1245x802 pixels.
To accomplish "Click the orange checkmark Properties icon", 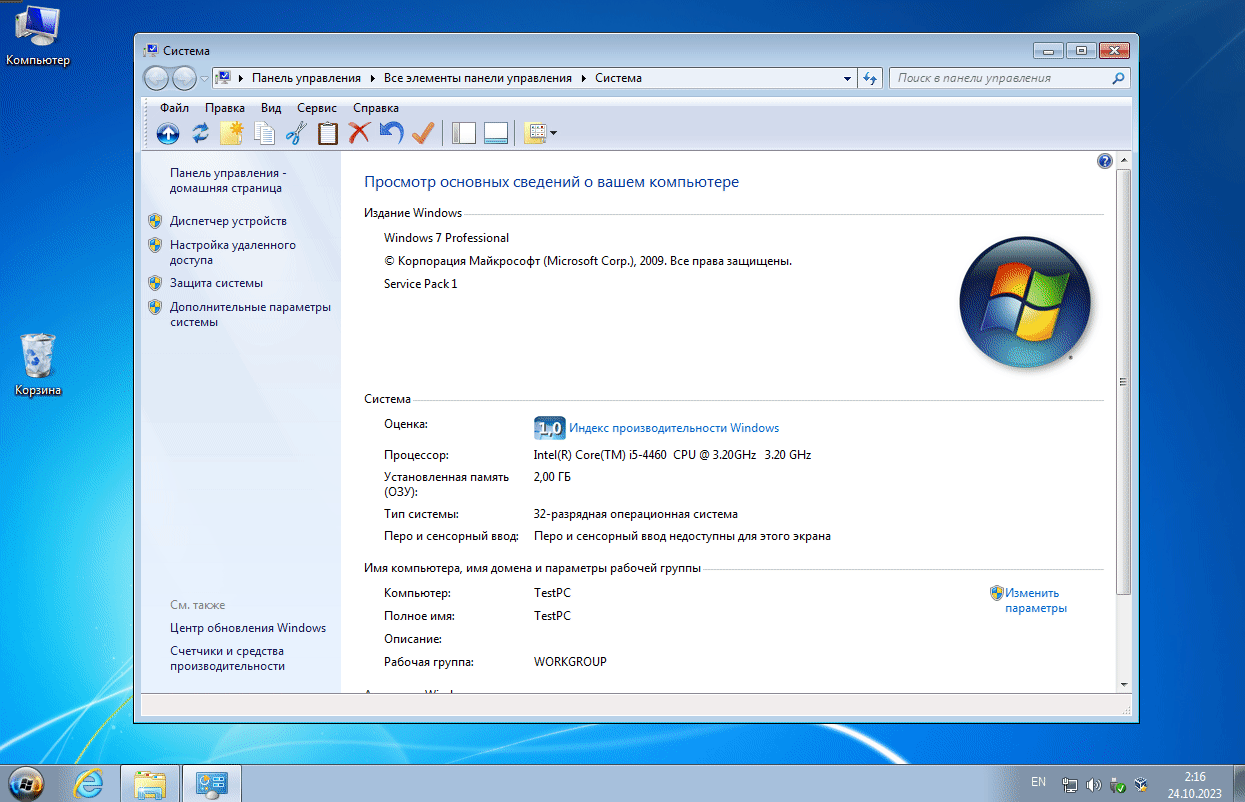I will pos(423,133).
